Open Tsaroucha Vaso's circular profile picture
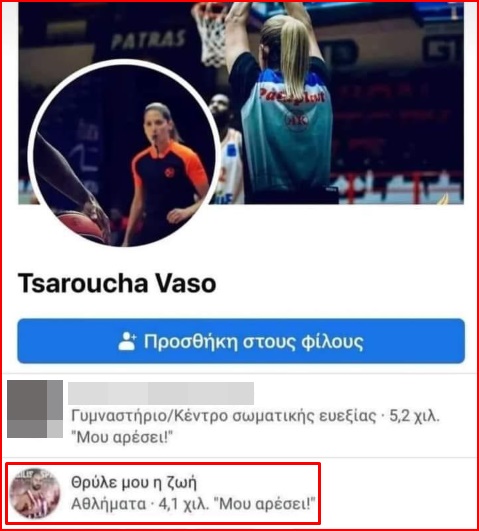479x531 pixels. tap(124, 154)
